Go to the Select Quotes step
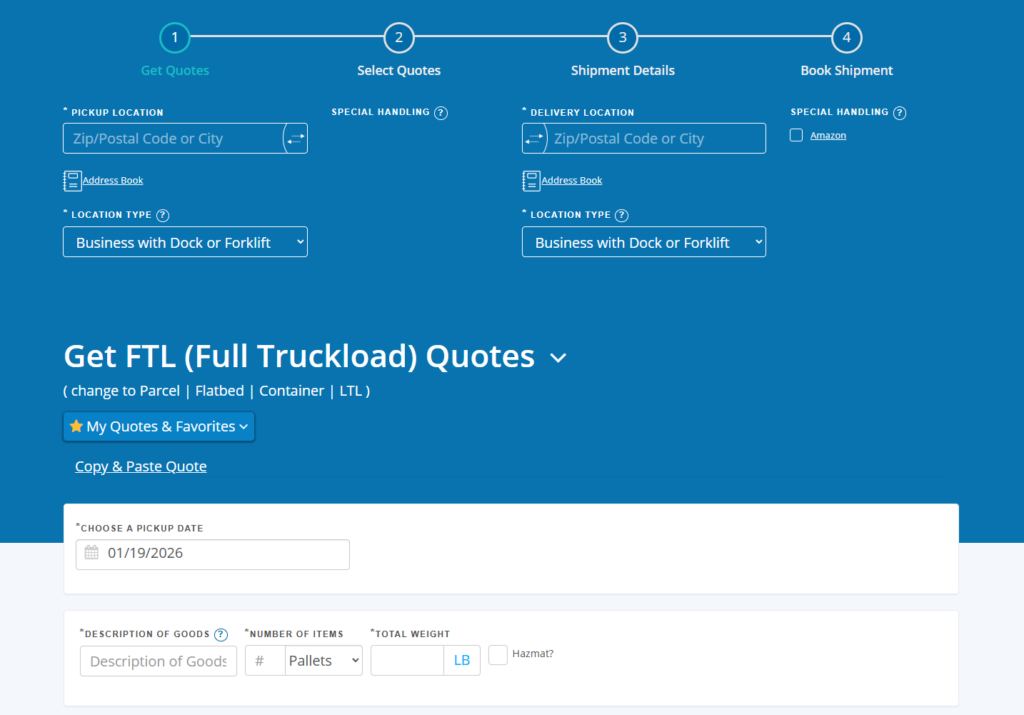The image size is (1024, 715). tap(398, 37)
